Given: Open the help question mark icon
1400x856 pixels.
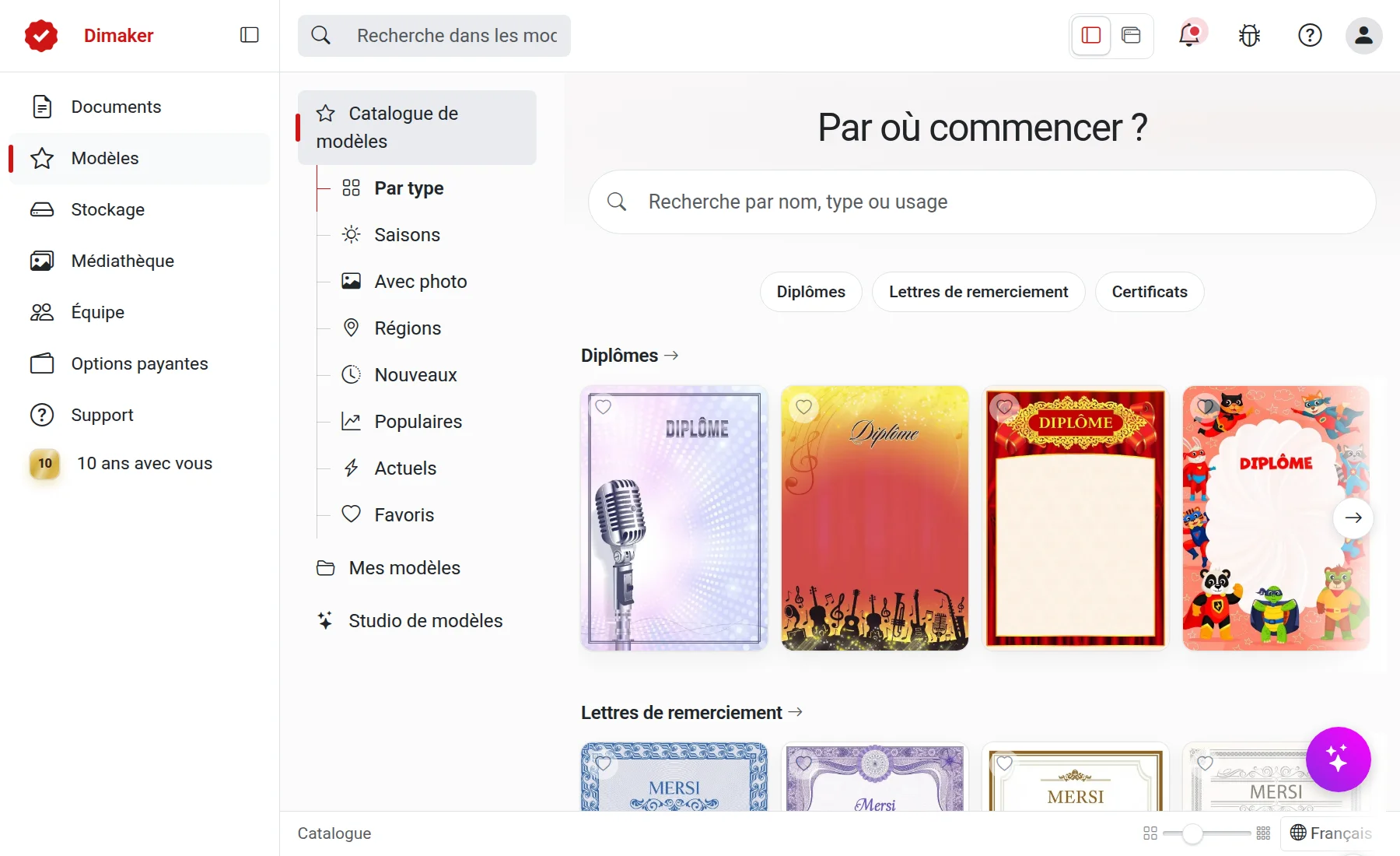Looking at the screenshot, I should (1310, 35).
